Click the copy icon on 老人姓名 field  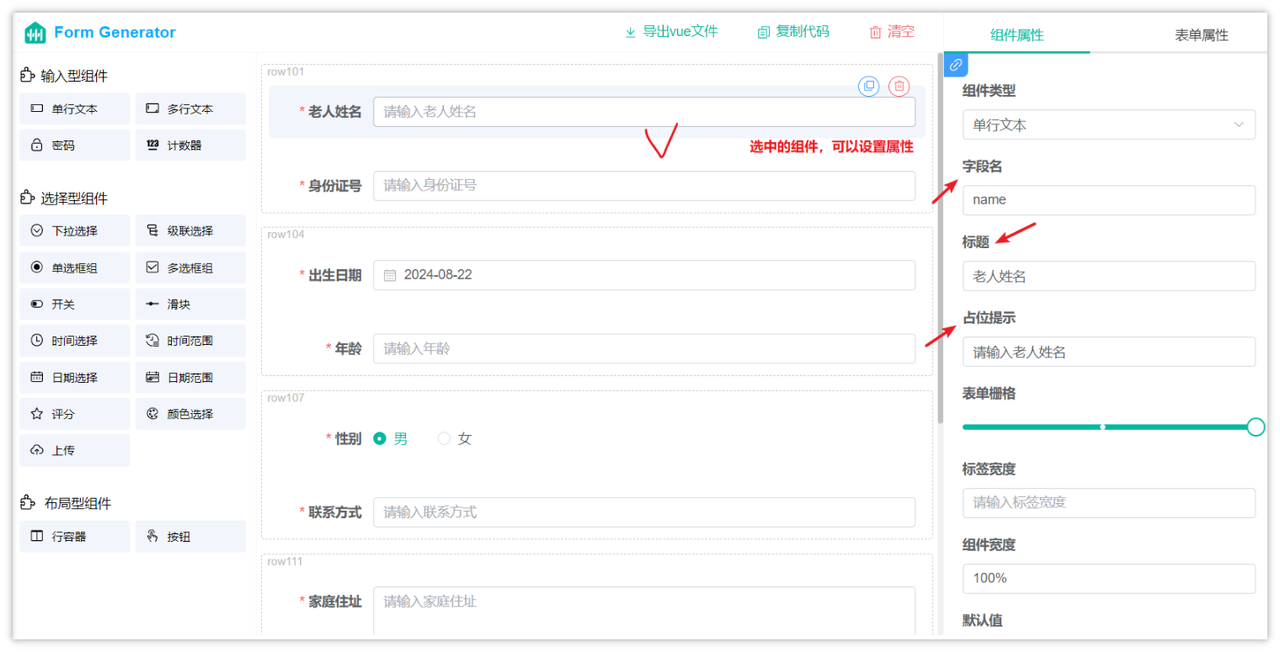[x=869, y=86]
